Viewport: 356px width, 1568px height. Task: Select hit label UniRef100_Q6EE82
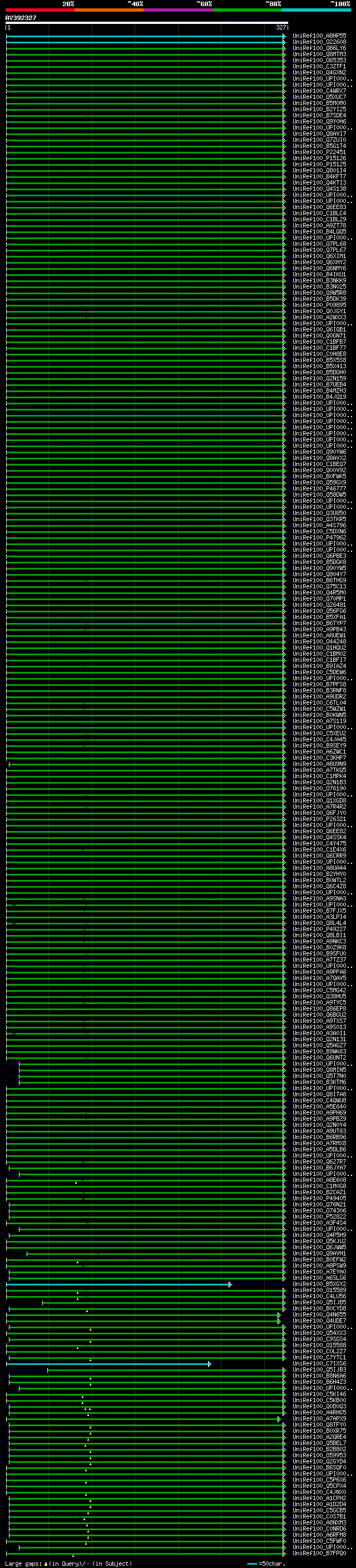pos(319,831)
